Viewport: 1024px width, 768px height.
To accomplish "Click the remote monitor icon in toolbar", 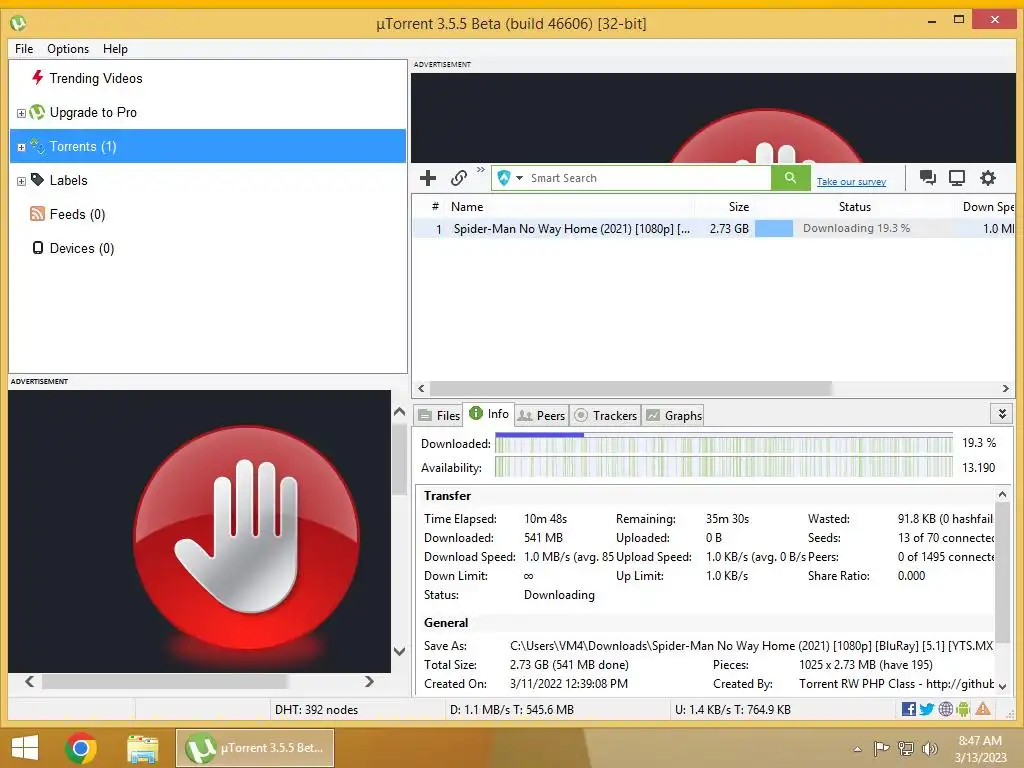I will 957,178.
